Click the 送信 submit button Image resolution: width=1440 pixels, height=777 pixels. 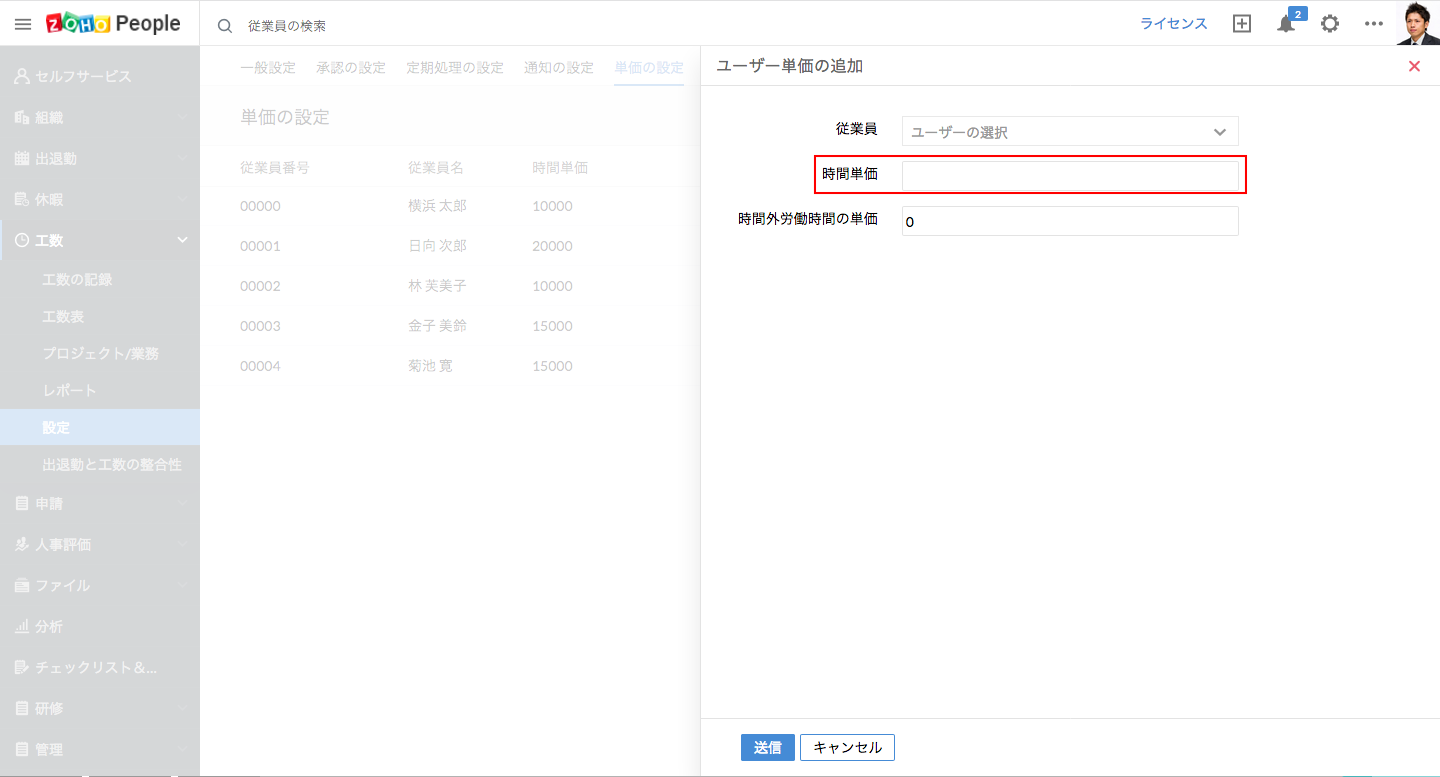click(x=767, y=747)
